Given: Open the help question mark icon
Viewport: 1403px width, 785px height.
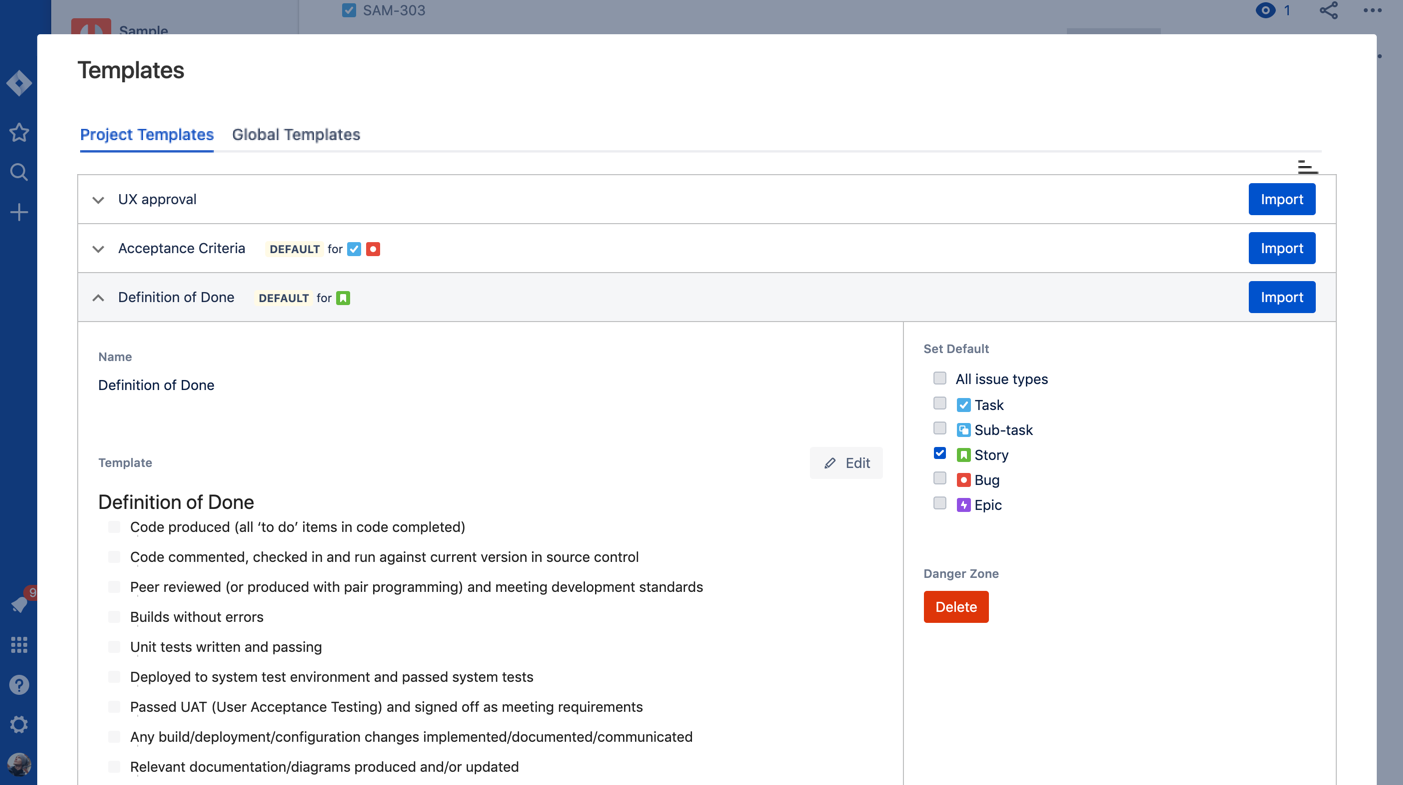Looking at the screenshot, I should pos(19,685).
